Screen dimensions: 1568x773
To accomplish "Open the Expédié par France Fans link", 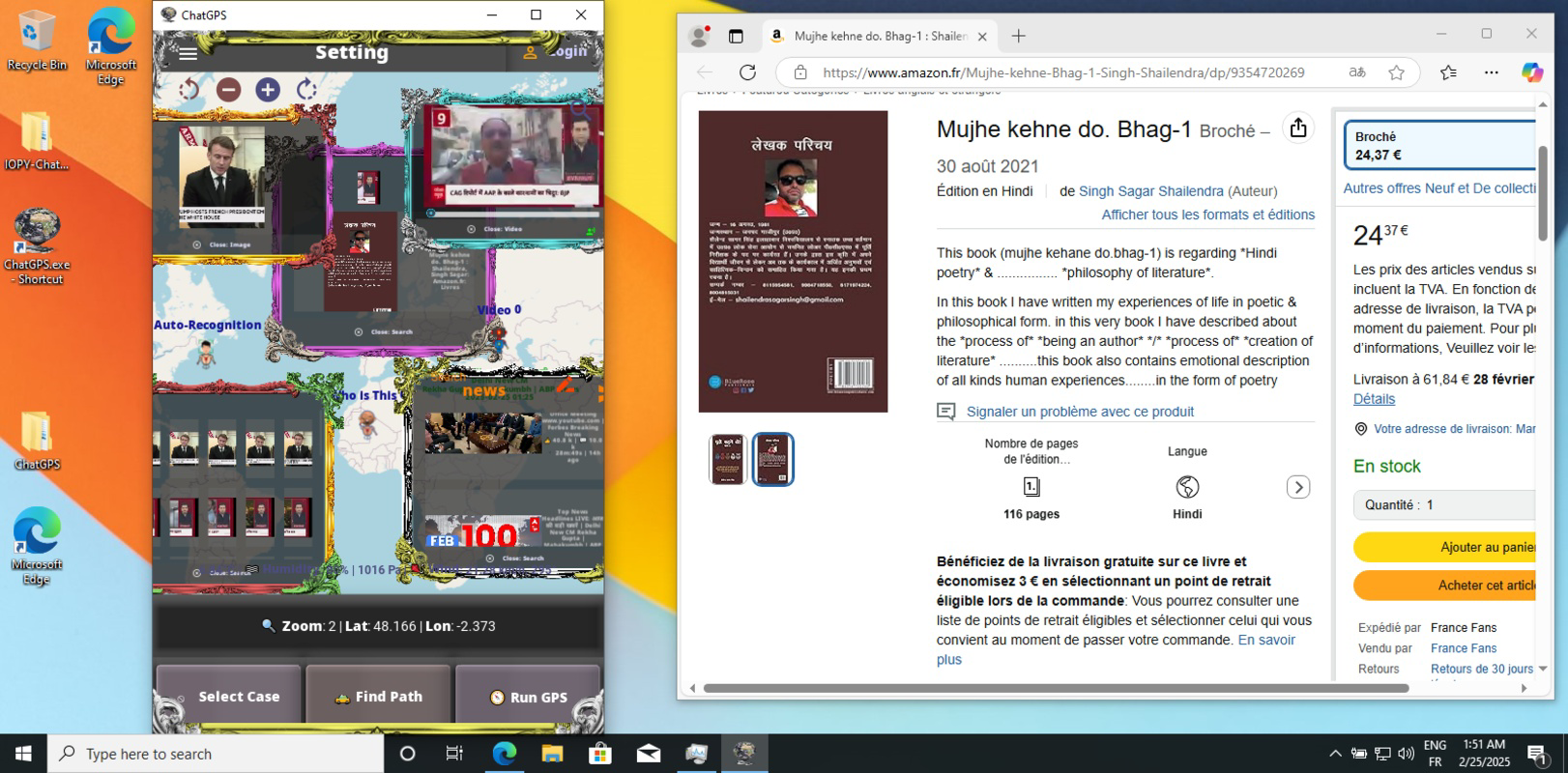I will [1464, 628].
